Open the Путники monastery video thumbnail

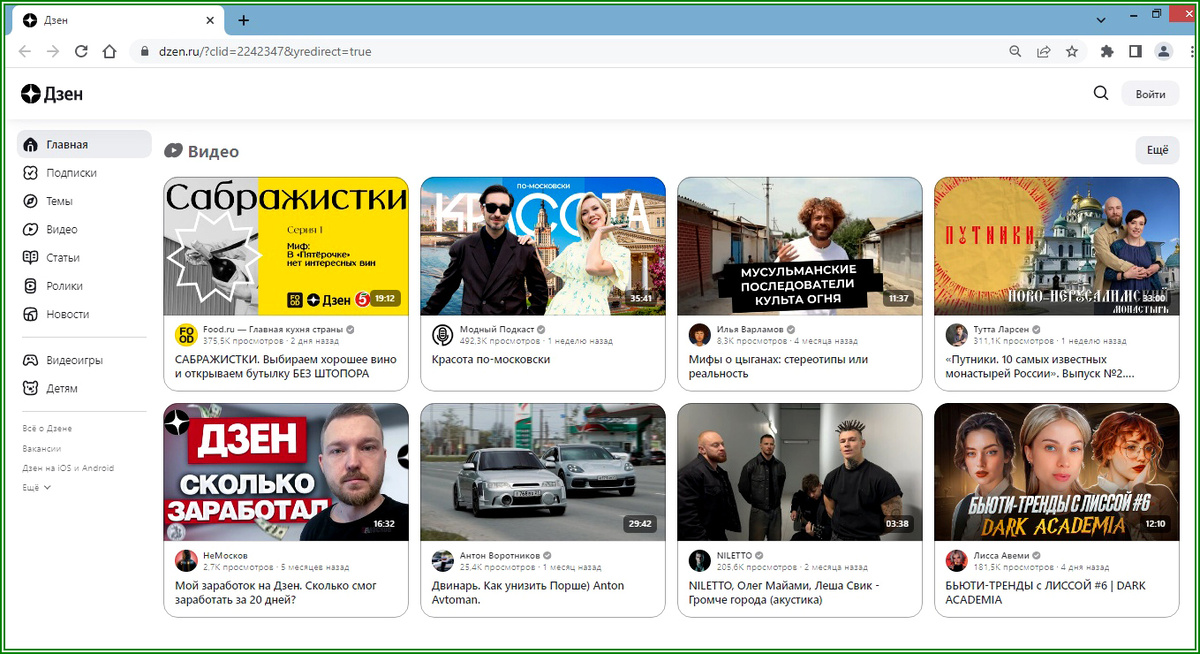[x=1057, y=246]
